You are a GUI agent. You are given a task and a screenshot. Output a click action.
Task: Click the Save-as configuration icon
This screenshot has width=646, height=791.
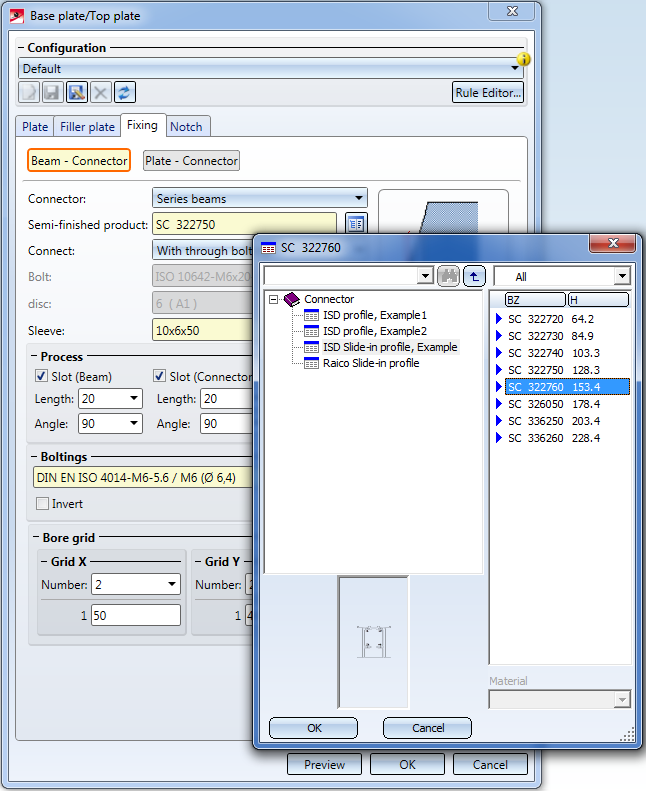tap(77, 92)
